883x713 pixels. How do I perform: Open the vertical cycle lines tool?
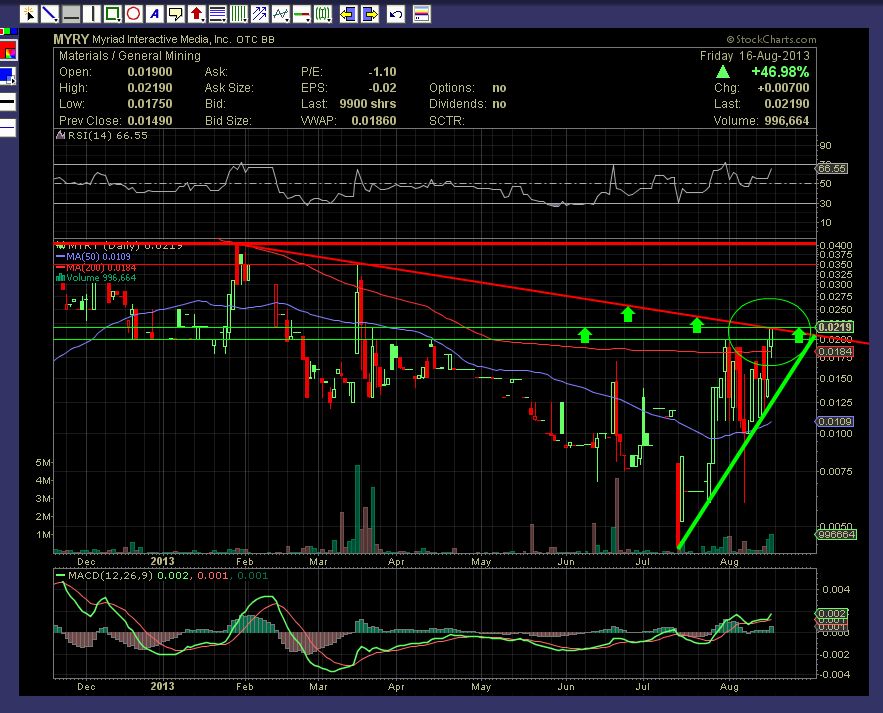[x=239, y=14]
